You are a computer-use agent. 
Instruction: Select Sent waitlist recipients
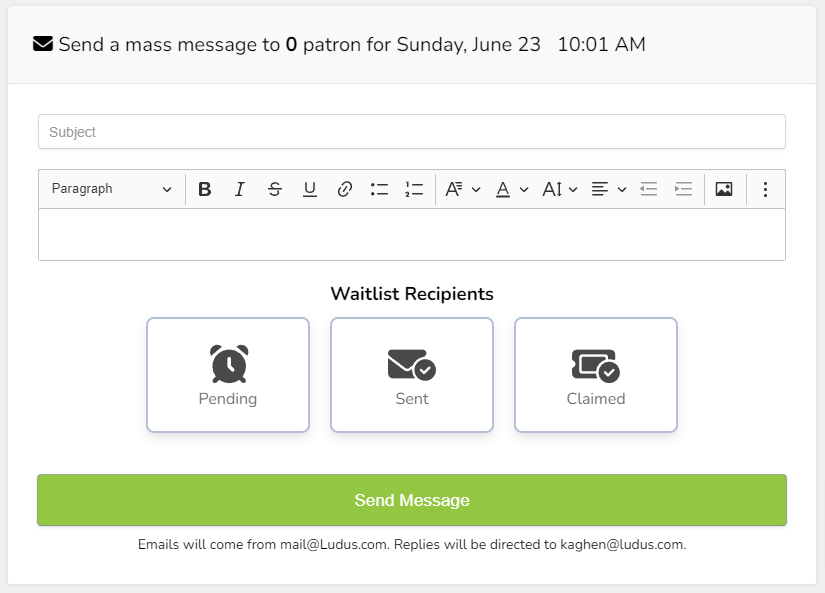pyautogui.click(x=411, y=374)
